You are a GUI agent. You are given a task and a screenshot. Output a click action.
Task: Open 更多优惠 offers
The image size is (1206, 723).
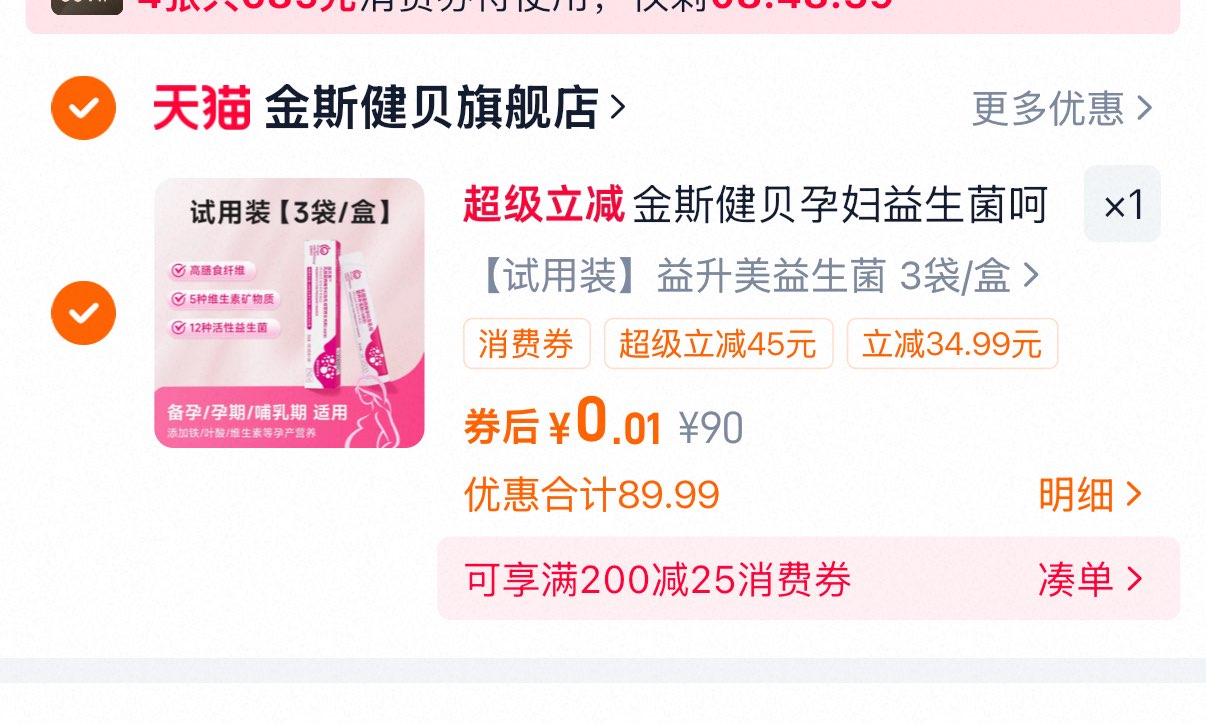1062,108
